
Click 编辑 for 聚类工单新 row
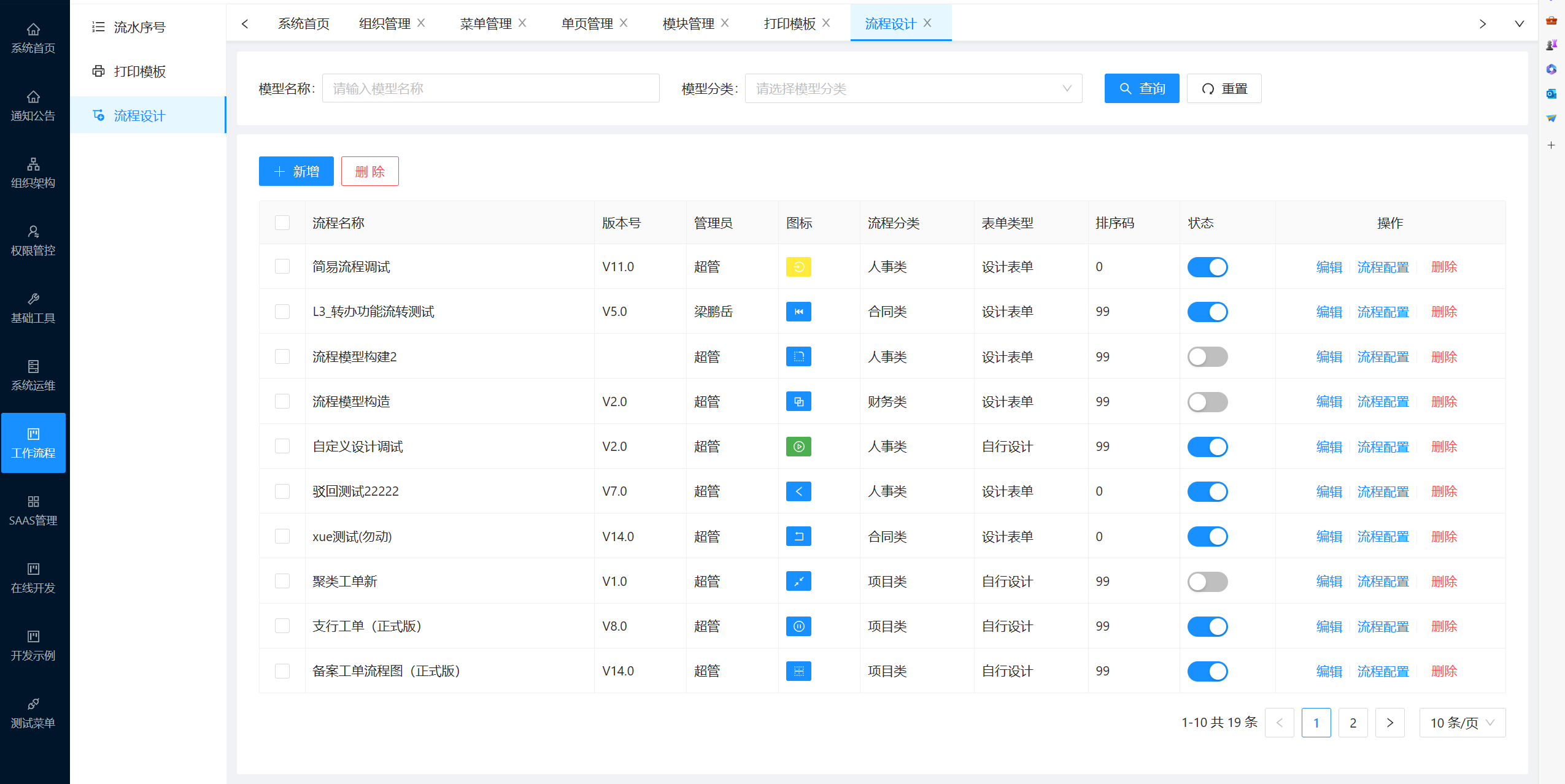click(x=1329, y=581)
